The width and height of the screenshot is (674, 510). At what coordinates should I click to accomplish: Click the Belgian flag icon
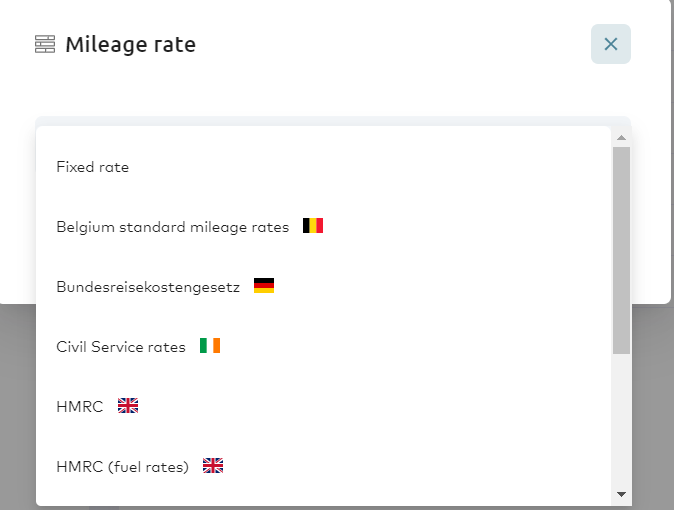pos(312,225)
